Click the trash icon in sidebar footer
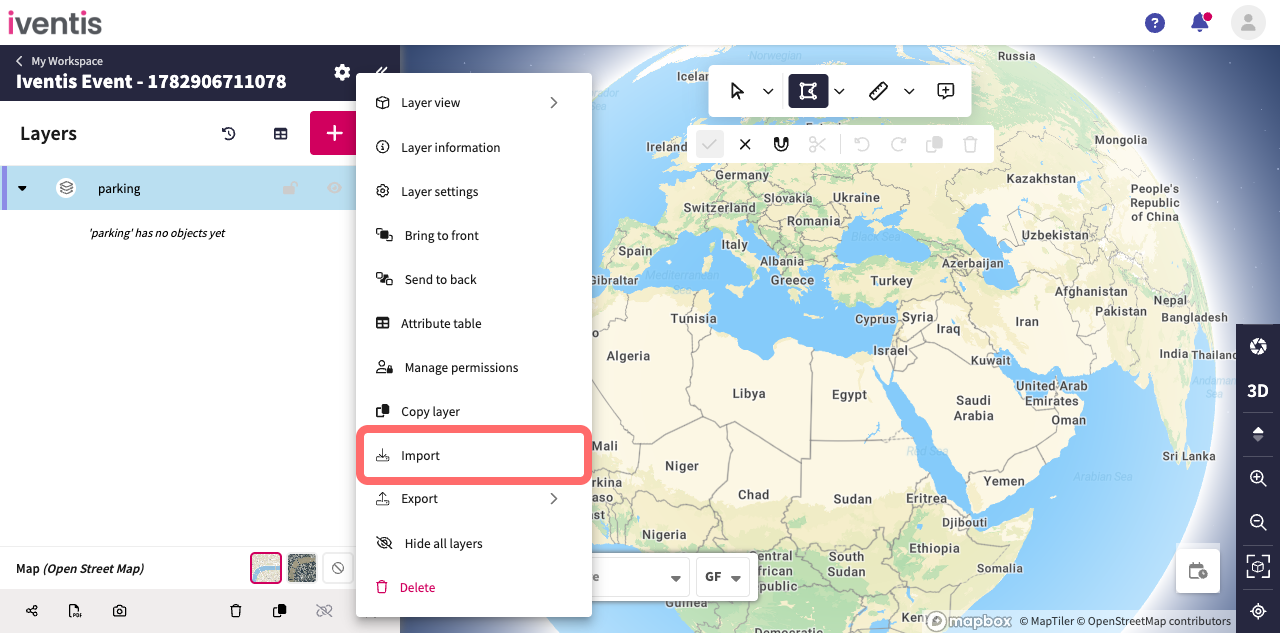 point(236,610)
